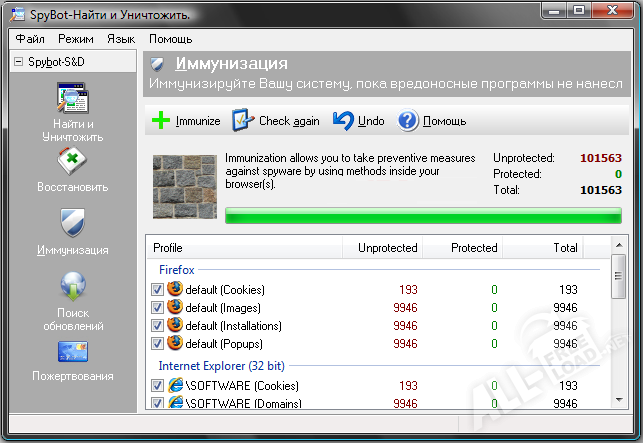
Task: Click the green plus Immunize icon
Action: 160,121
